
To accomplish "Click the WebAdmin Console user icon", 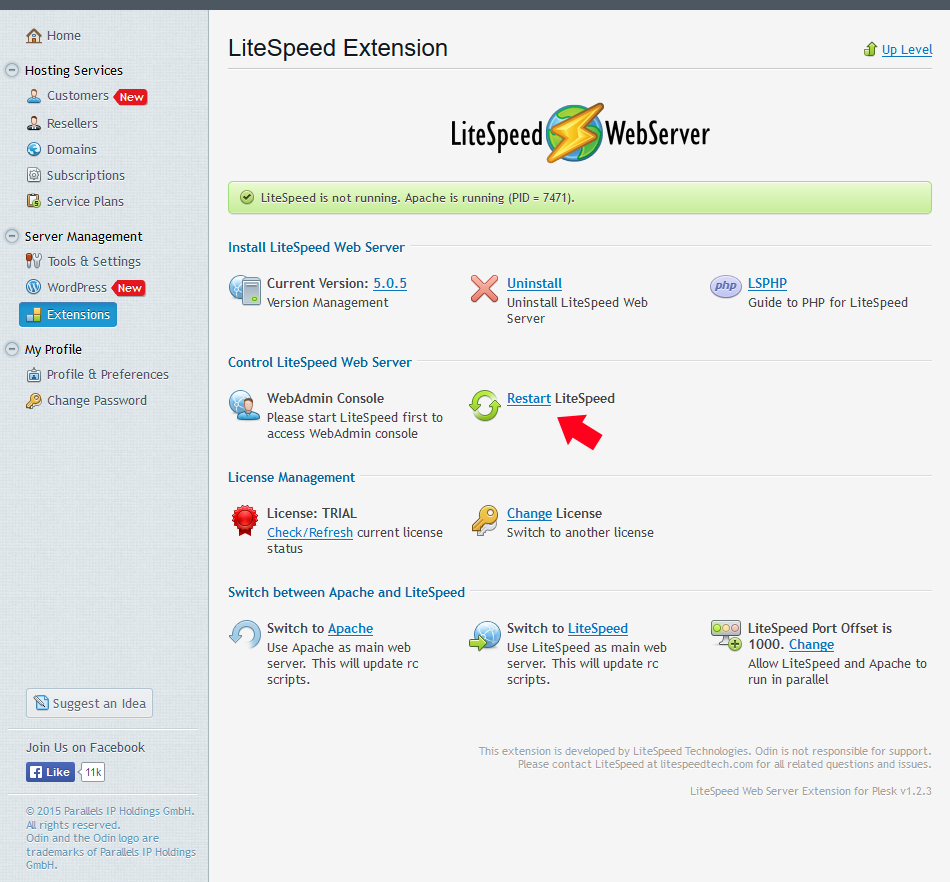I will 244,405.
